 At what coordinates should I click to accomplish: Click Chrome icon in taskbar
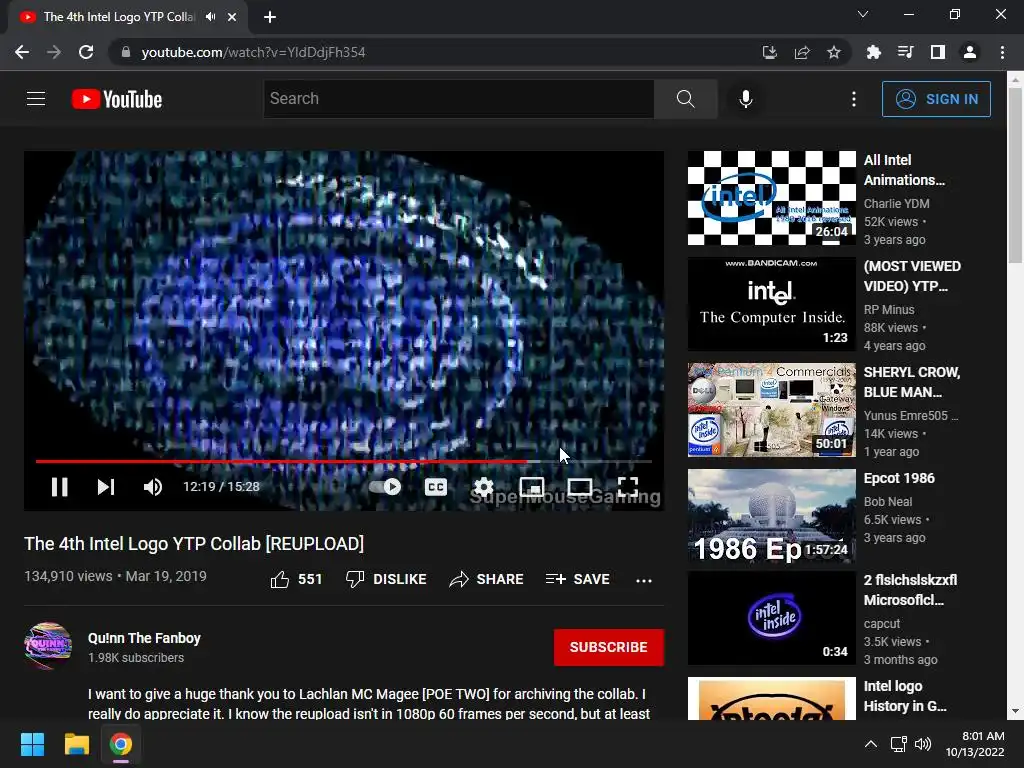point(121,744)
